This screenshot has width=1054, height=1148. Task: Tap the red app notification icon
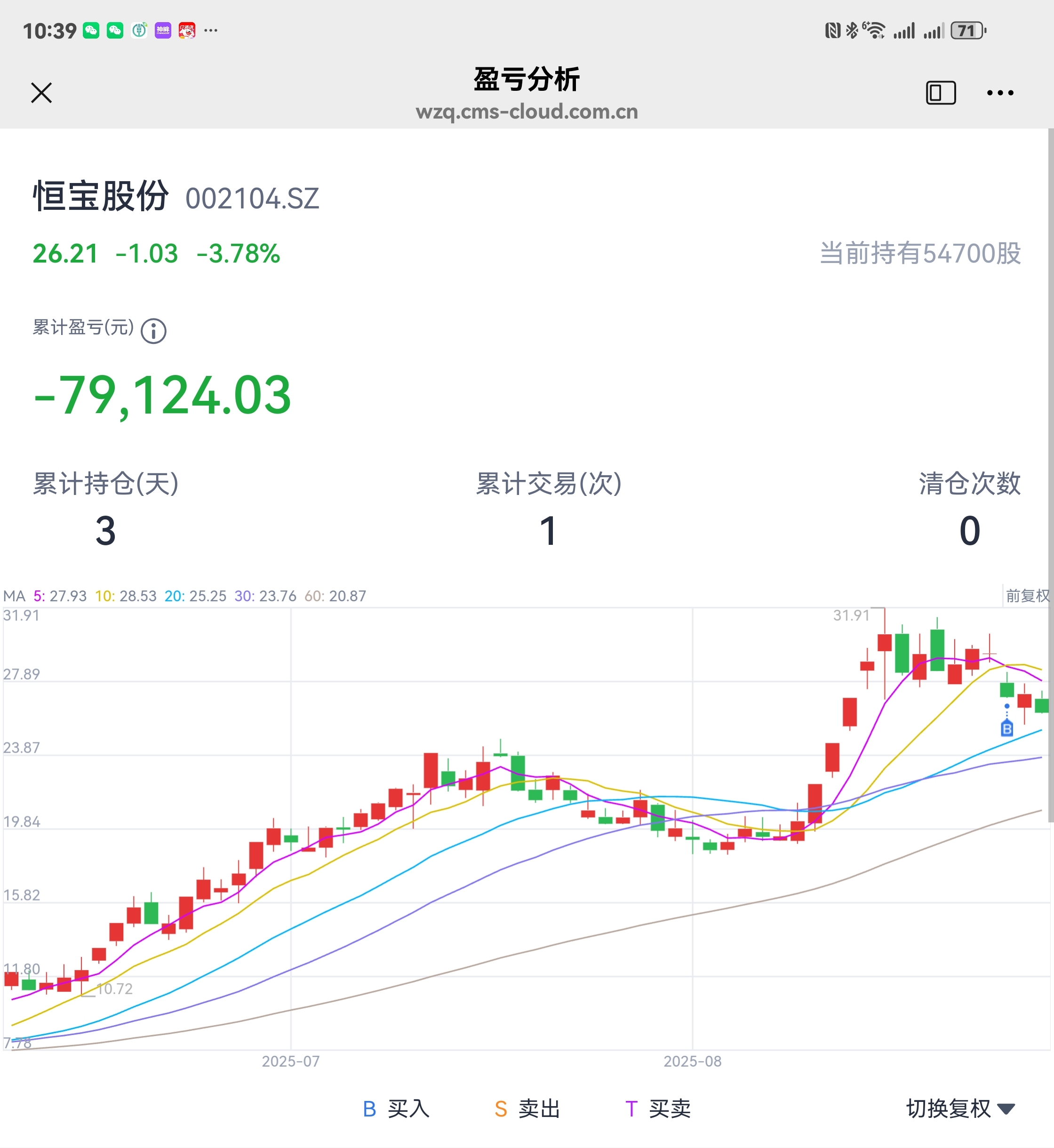point(187,30)
